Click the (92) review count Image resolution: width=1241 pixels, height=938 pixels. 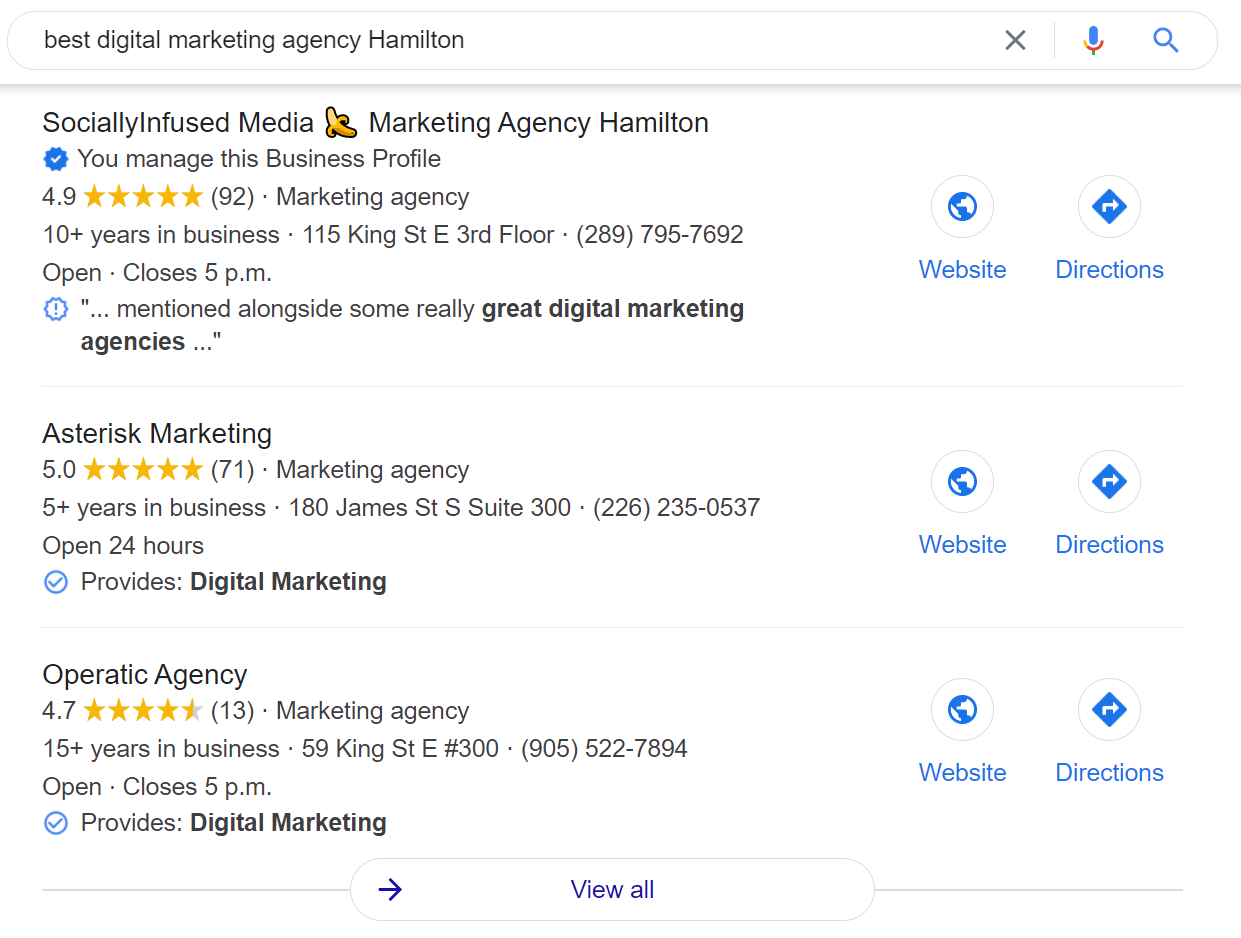click(x=232, y=197)
